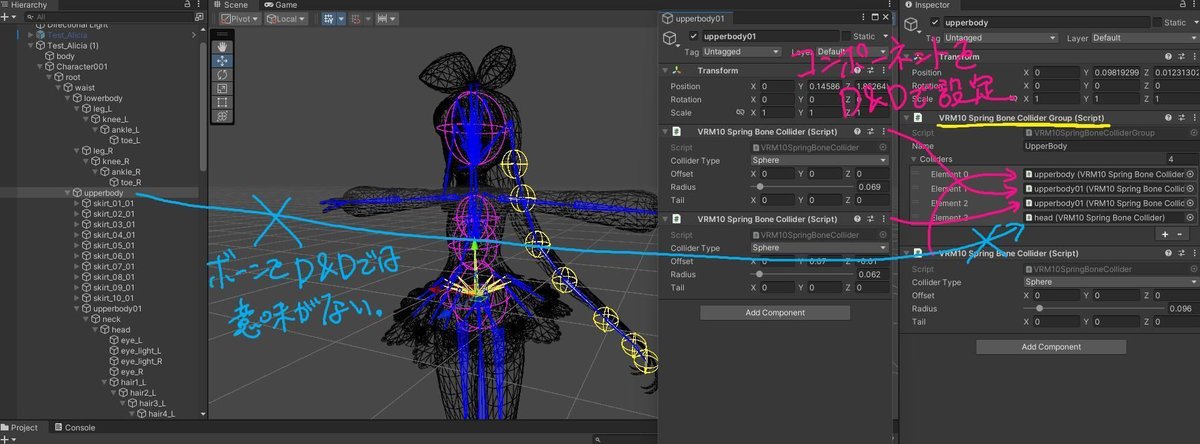
Task: Toggle Static checkbox for upperbody01
Action: [x=847, y=36]
